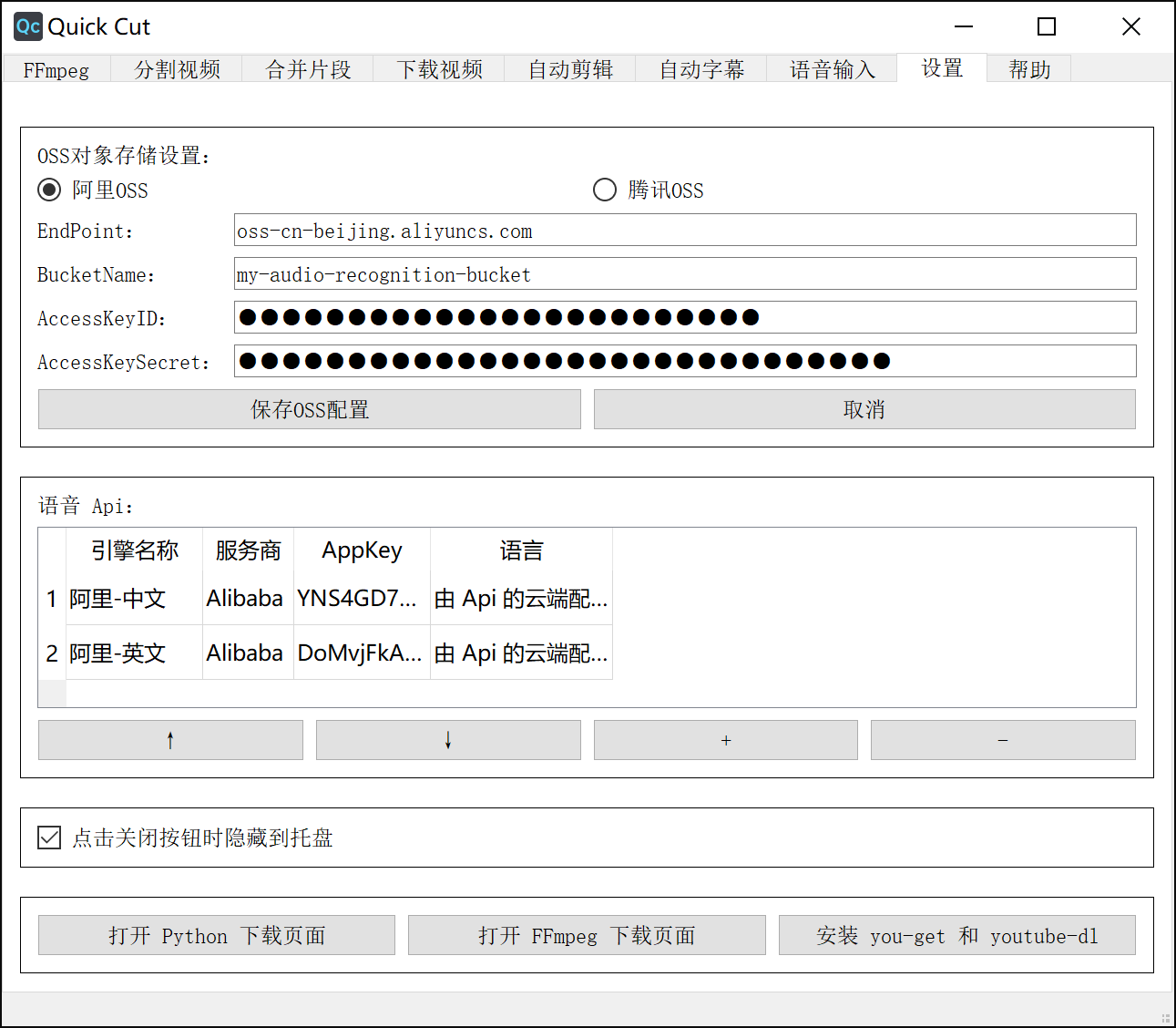The width and height of the screenshot is (1176, 1028).
Task: Click the 语言 column header
Action: click(x=522, y=550)
